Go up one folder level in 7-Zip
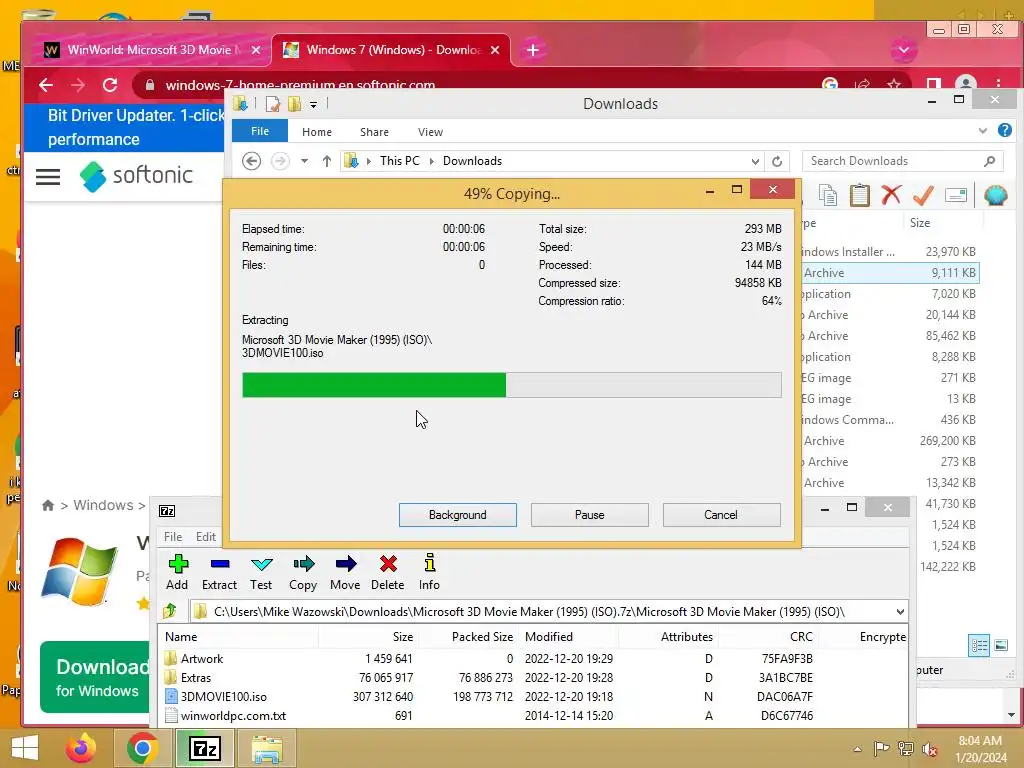 click(170, 611)
